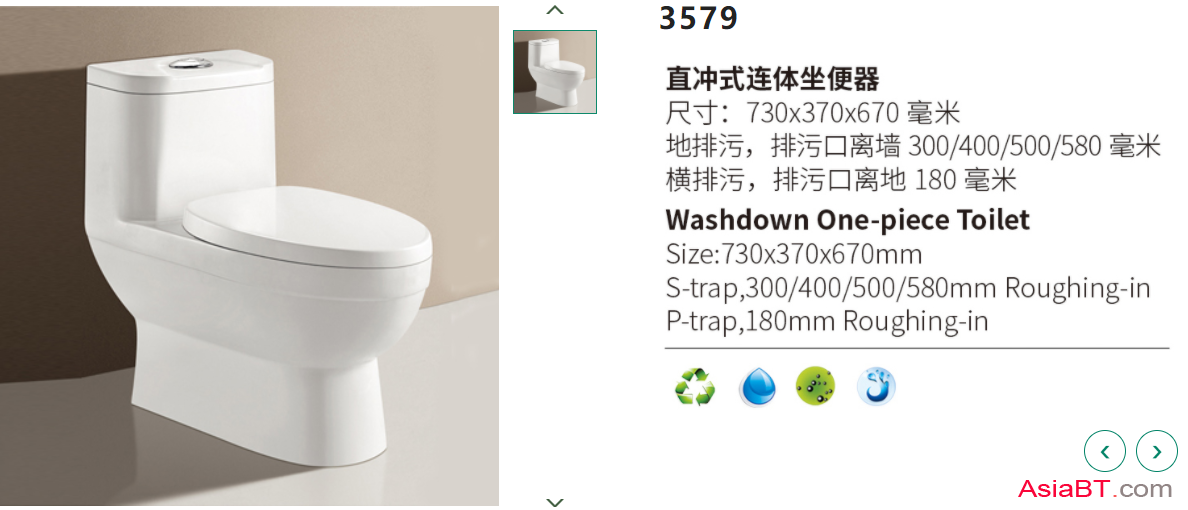Click the flush button on toilet tank
This screenshot has width=1188, height=510.
pos(189,64)
